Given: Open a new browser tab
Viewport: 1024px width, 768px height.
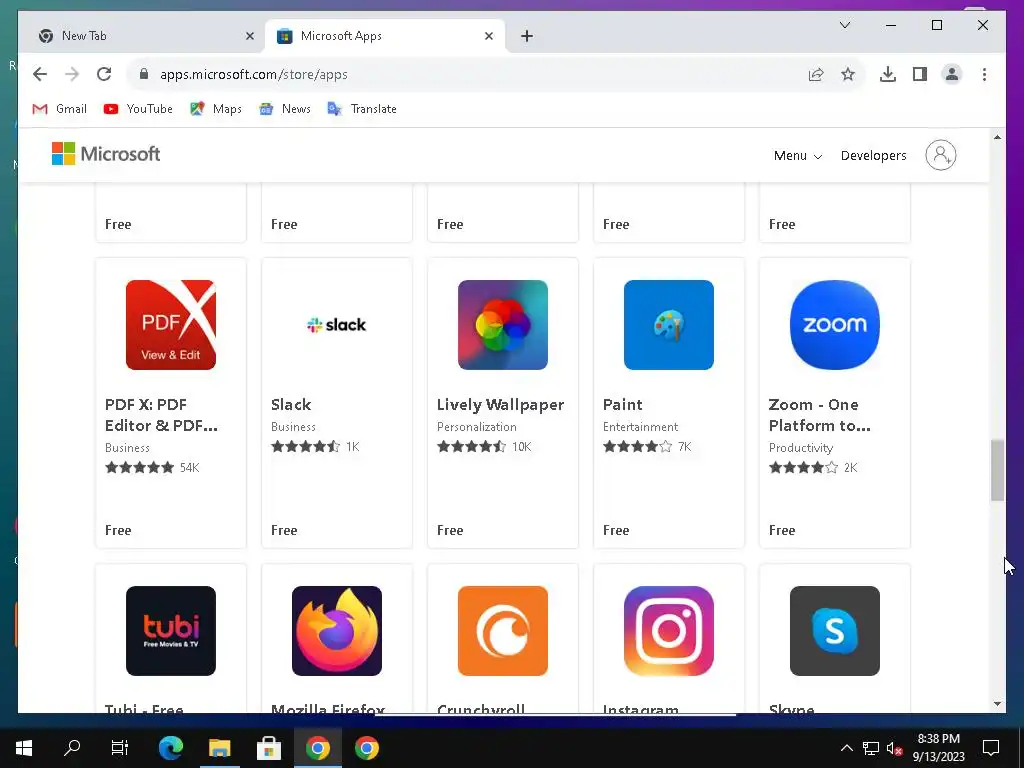Looking at the screenshot, I should click(x=526, y=36).
